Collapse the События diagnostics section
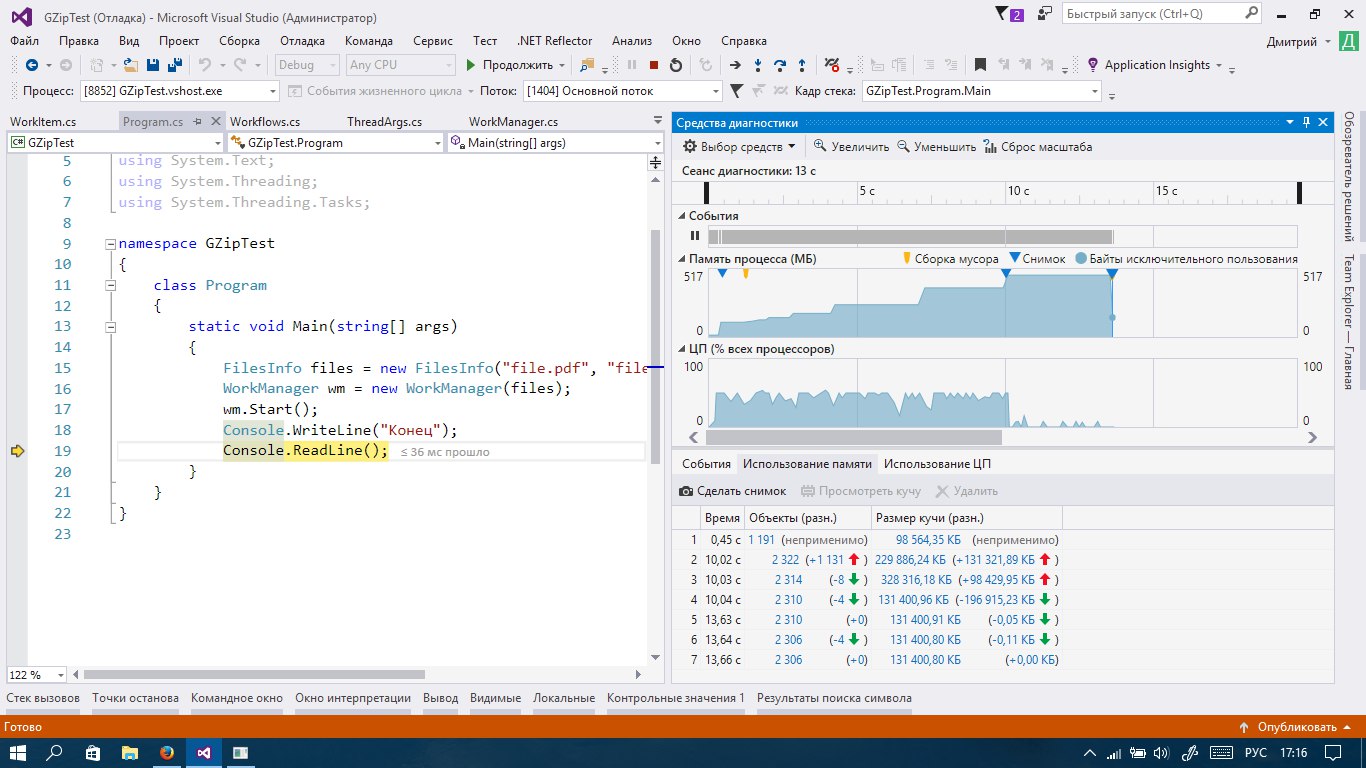1366x768 pixels. [682, 216]
